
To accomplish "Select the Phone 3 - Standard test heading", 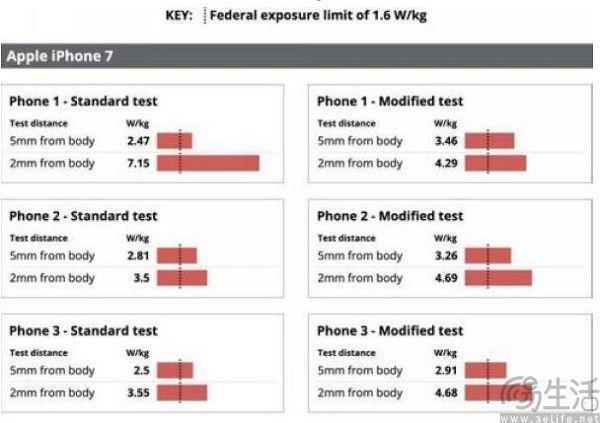I will click(x=83, y=331).
